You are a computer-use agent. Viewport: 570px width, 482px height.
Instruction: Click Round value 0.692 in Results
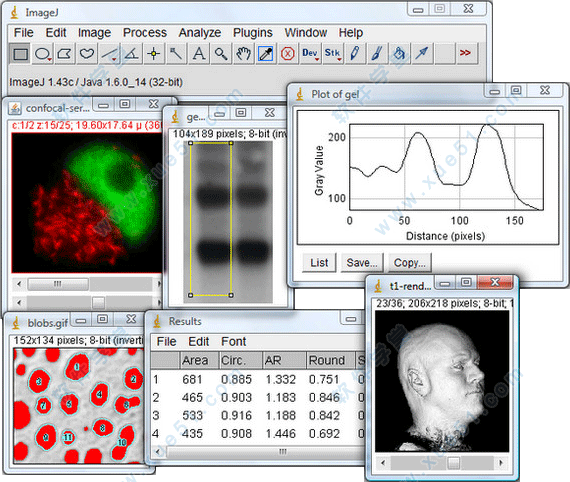coord(324,434)
